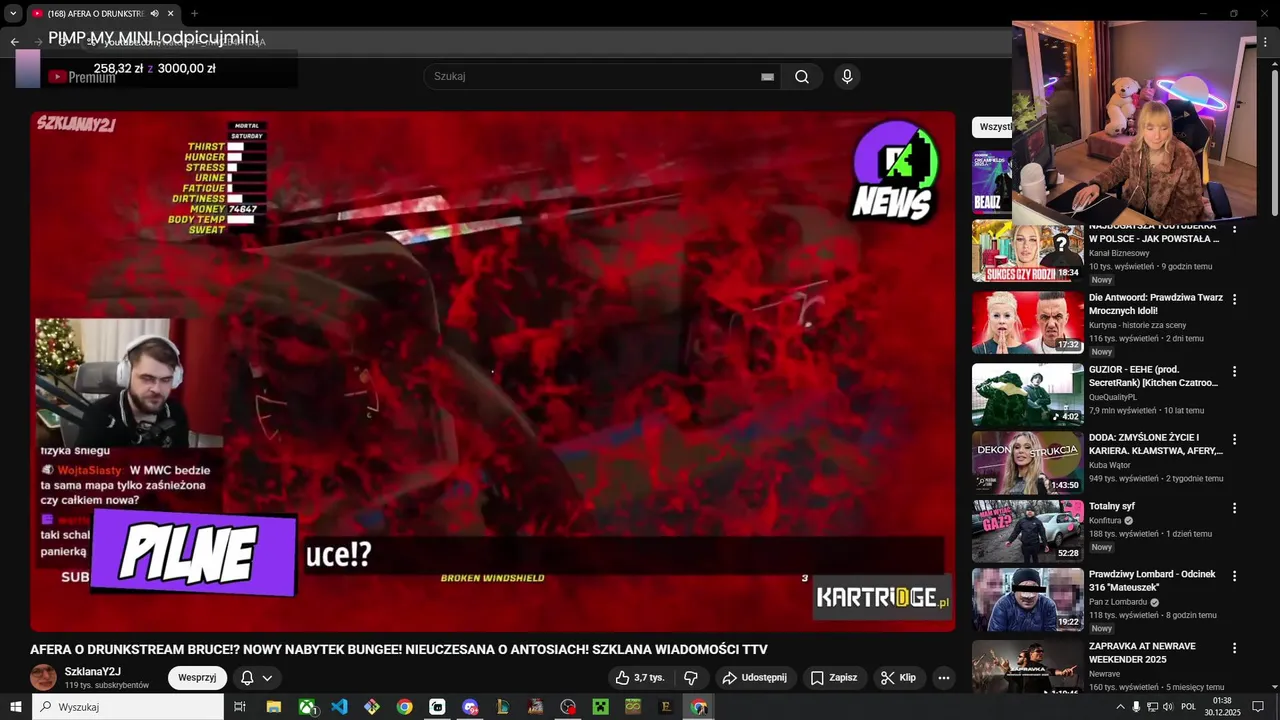
Task: Click the tray microphone icon
Action: click(x=1136, y=707)
